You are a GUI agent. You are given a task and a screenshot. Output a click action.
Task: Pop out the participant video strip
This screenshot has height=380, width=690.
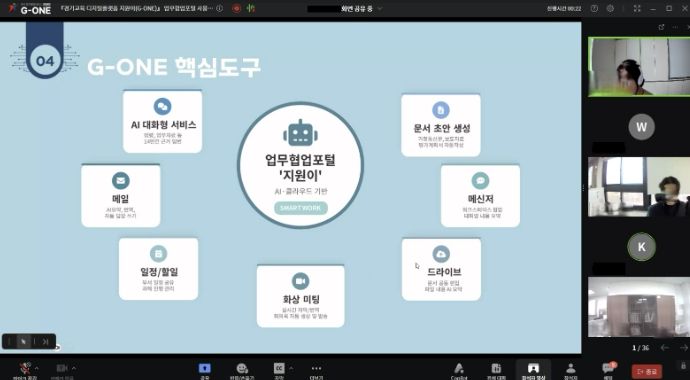point(661,27)
